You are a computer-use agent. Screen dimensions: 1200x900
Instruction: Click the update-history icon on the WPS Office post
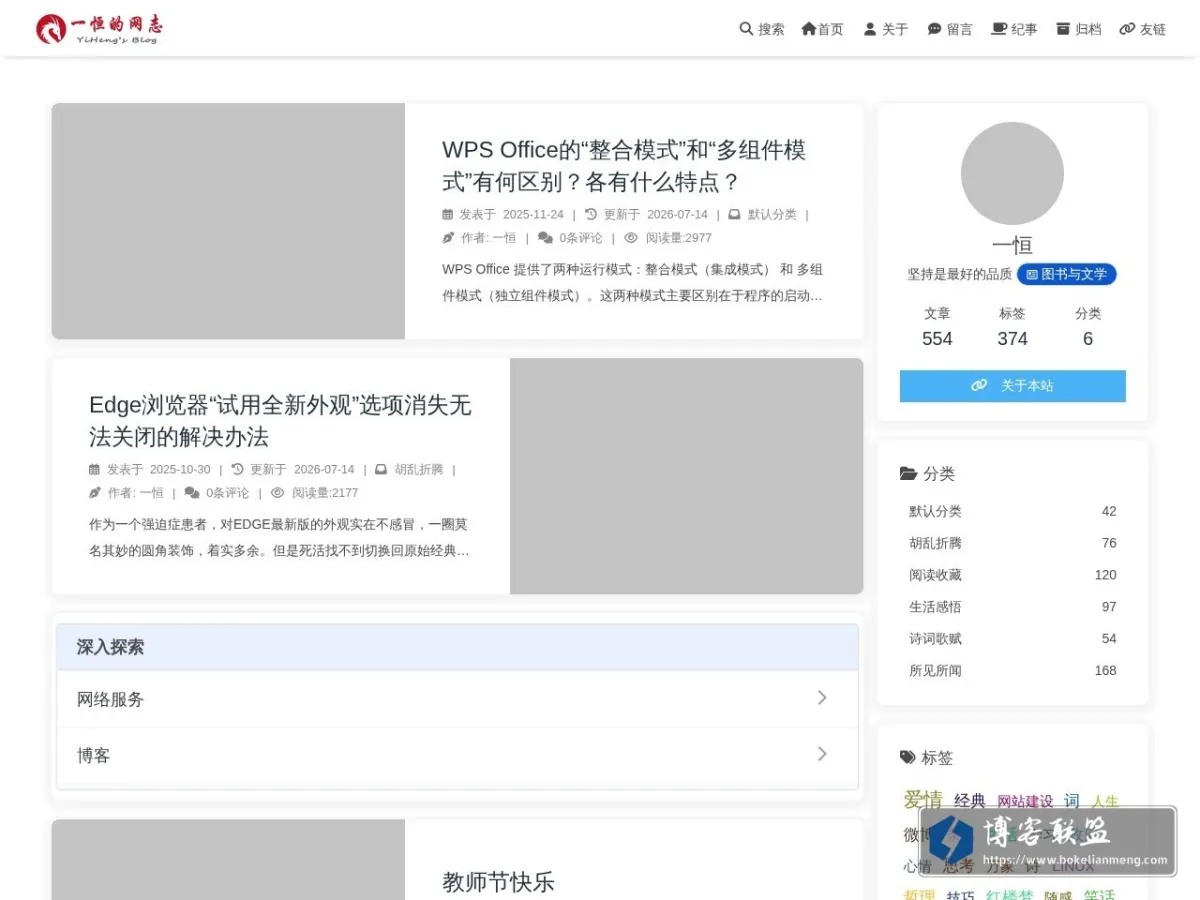[x=591, y=214]
